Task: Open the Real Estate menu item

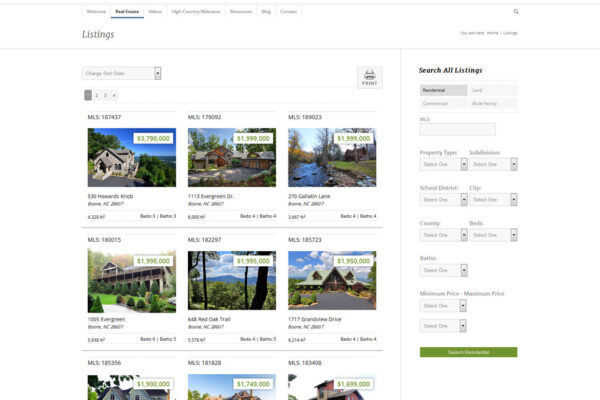Action: 127,11
